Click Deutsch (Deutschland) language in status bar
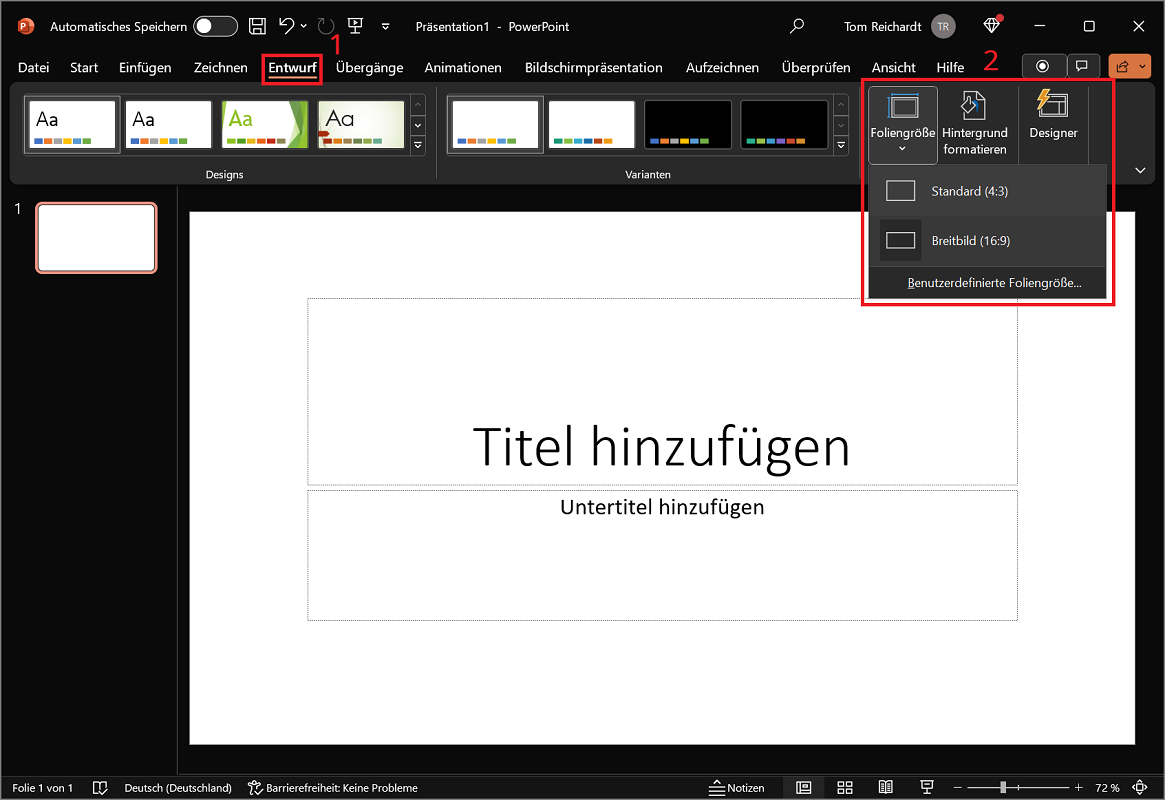 (178, 787)
